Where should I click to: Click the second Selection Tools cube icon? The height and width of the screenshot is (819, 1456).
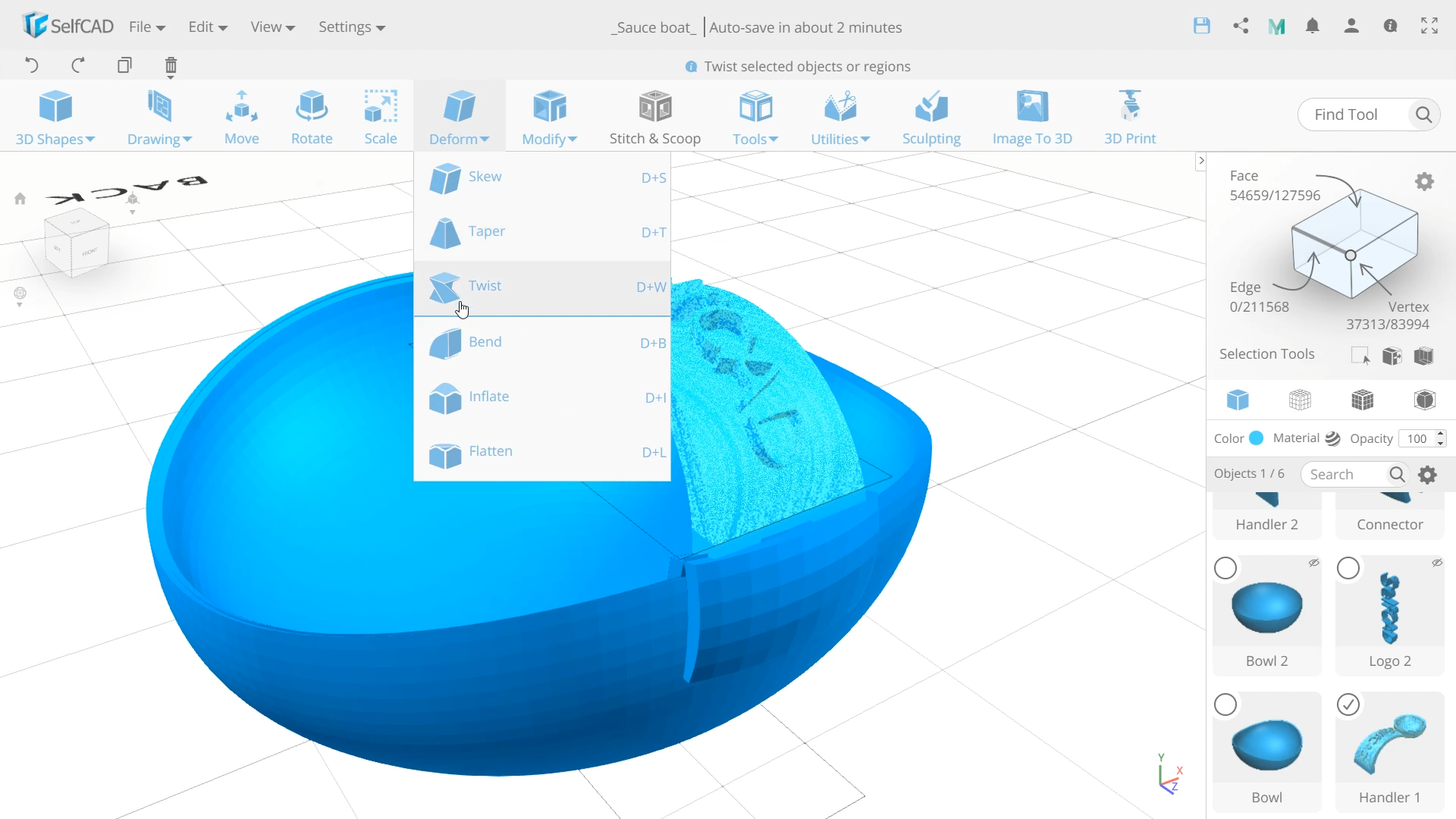(1392, 355)
